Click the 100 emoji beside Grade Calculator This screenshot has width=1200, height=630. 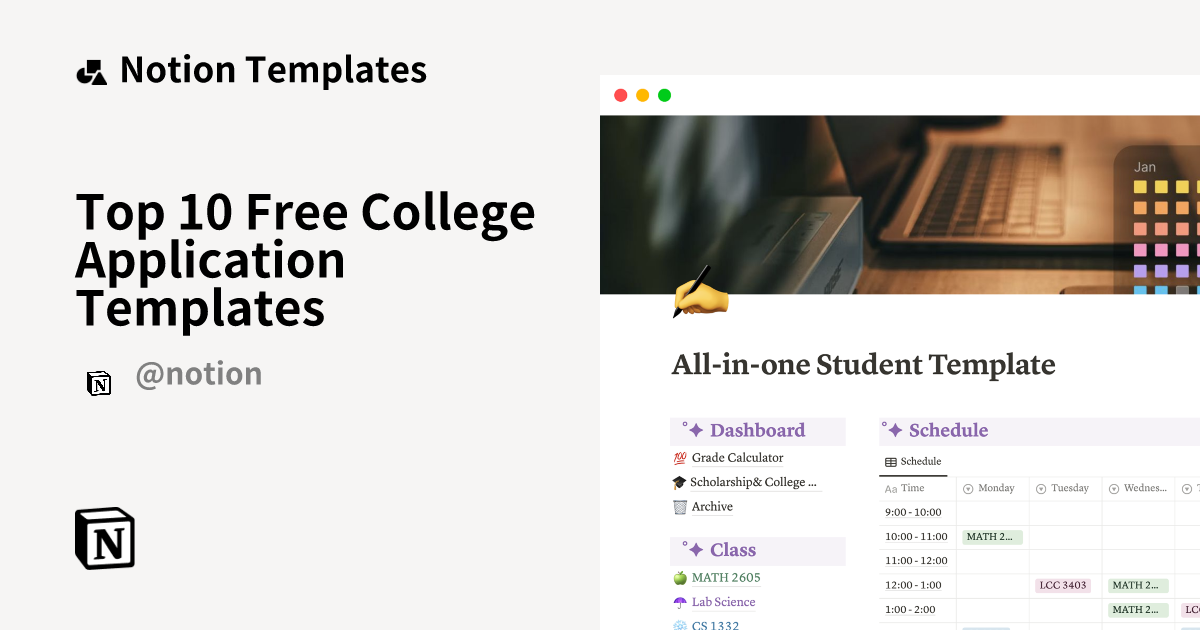coord(680,458)
